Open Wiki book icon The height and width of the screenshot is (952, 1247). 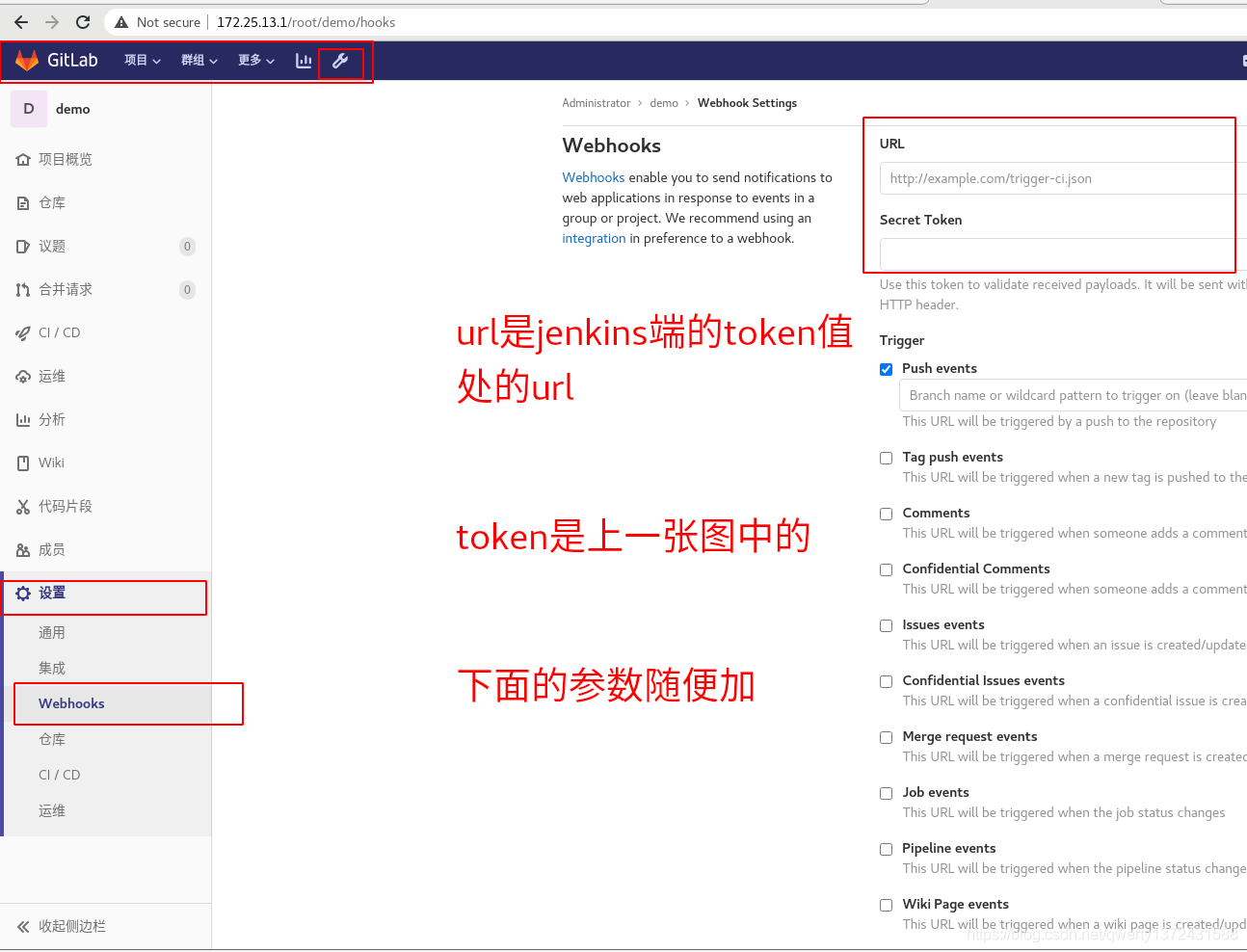pyautogui.click(x=23, y=463)
